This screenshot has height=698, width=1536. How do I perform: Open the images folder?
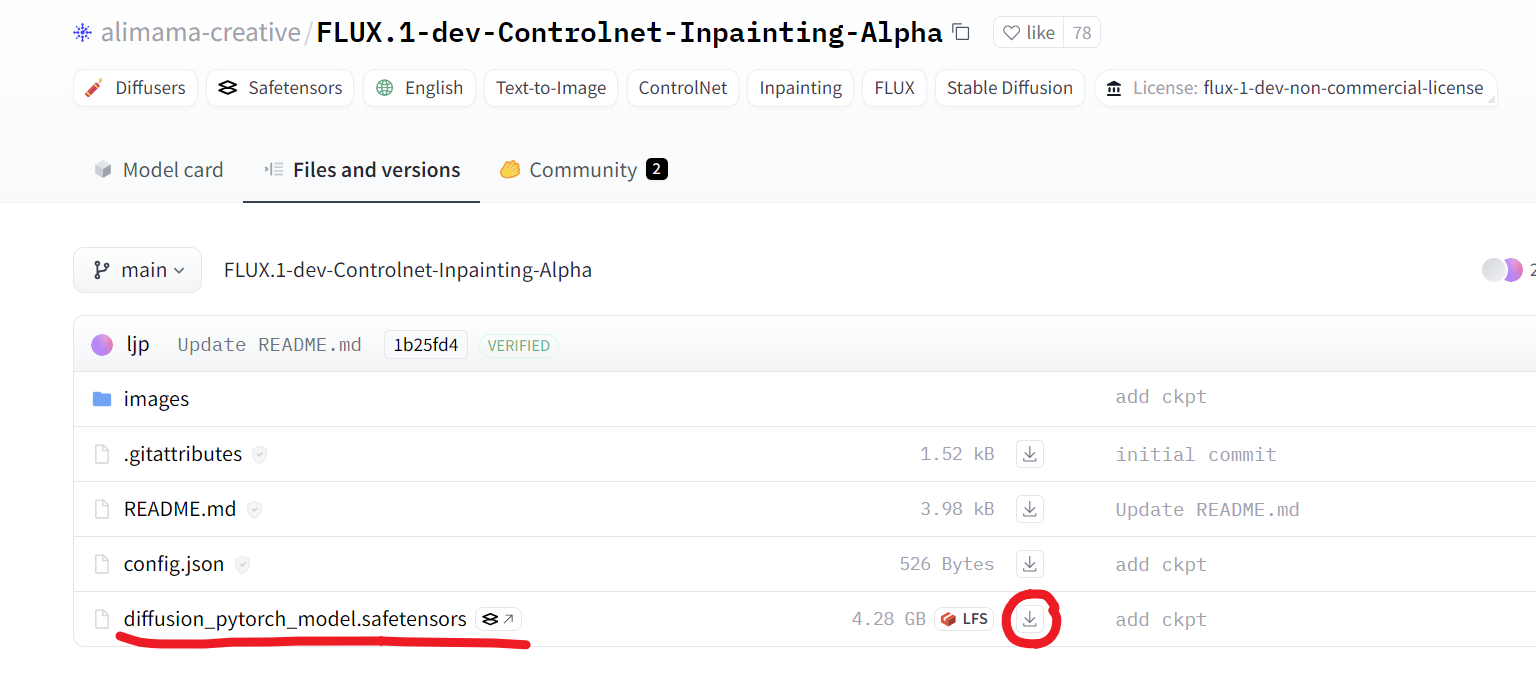pos(156,399)
